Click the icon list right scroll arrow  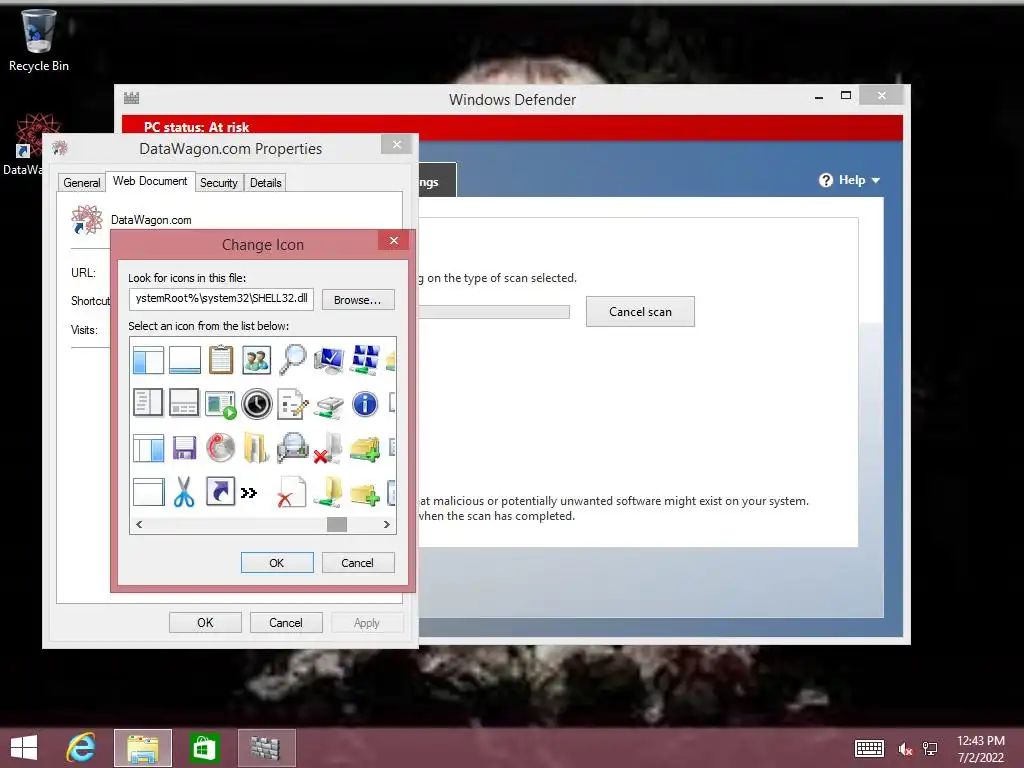387,524
